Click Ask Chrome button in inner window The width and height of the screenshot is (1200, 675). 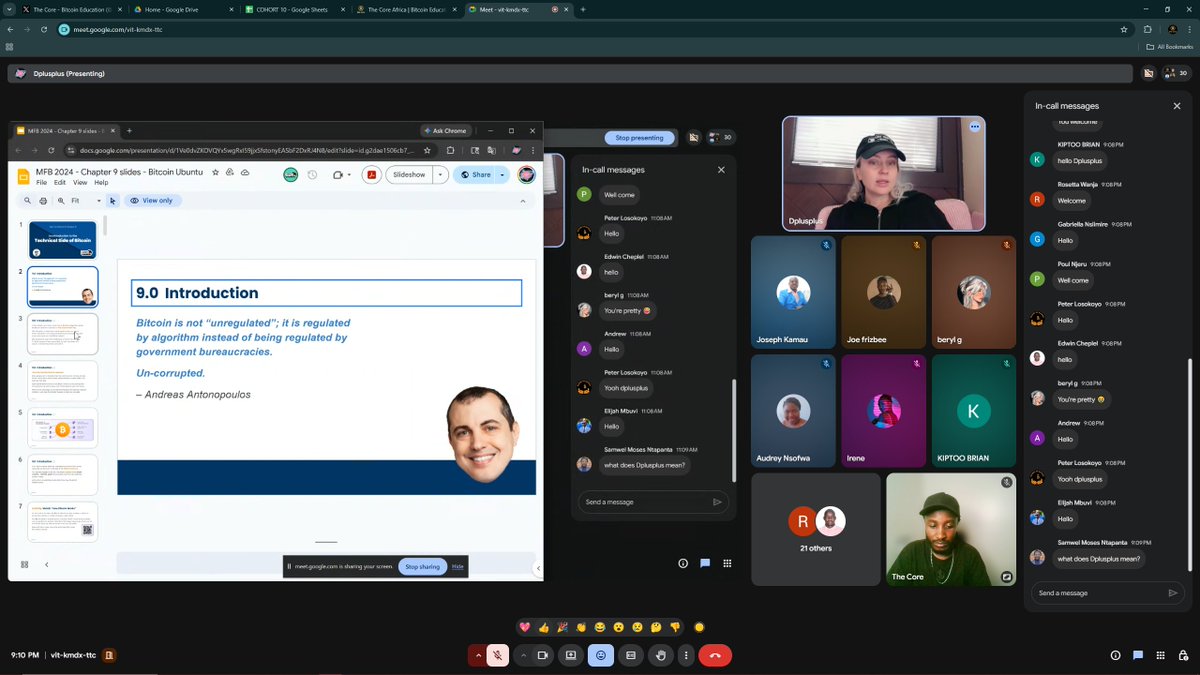(445, 130)
